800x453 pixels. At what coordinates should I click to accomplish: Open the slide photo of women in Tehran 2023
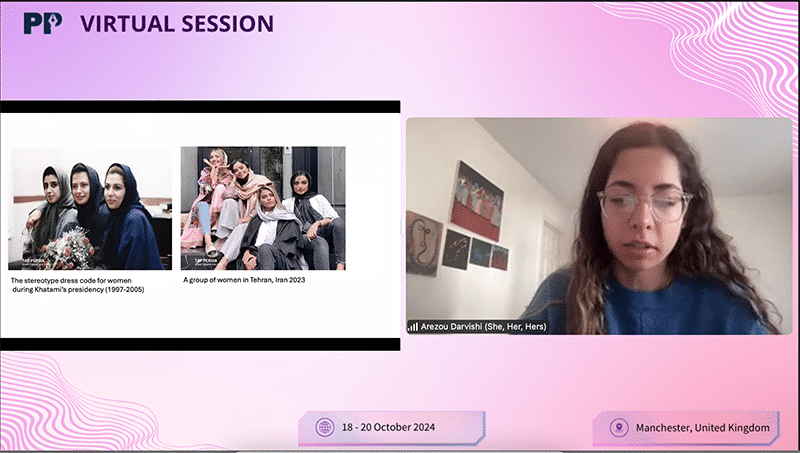coord(262,208)
